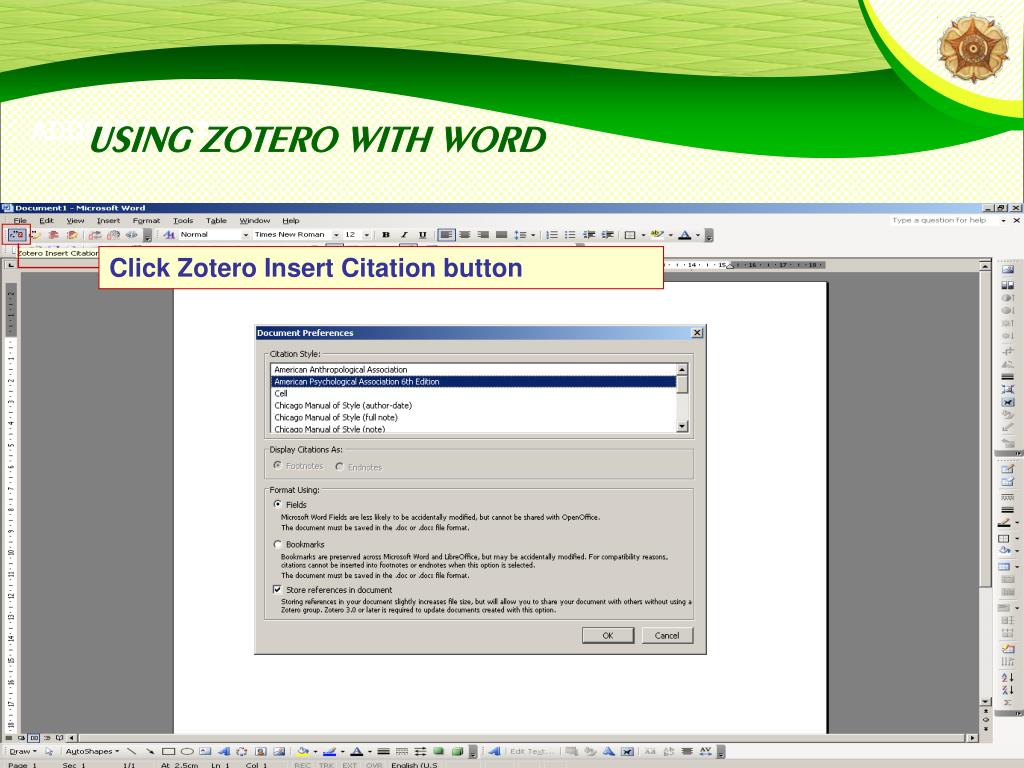
Task: Click the Line Style icon in Drawing toolbar
Action: coord(383,751)
